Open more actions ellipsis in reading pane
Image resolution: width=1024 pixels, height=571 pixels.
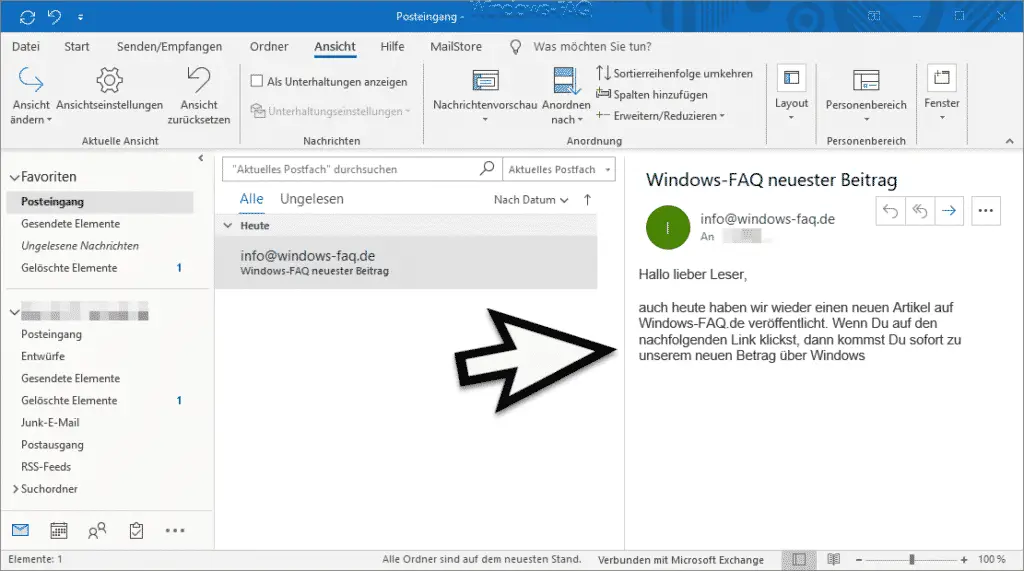click(985, 210)
